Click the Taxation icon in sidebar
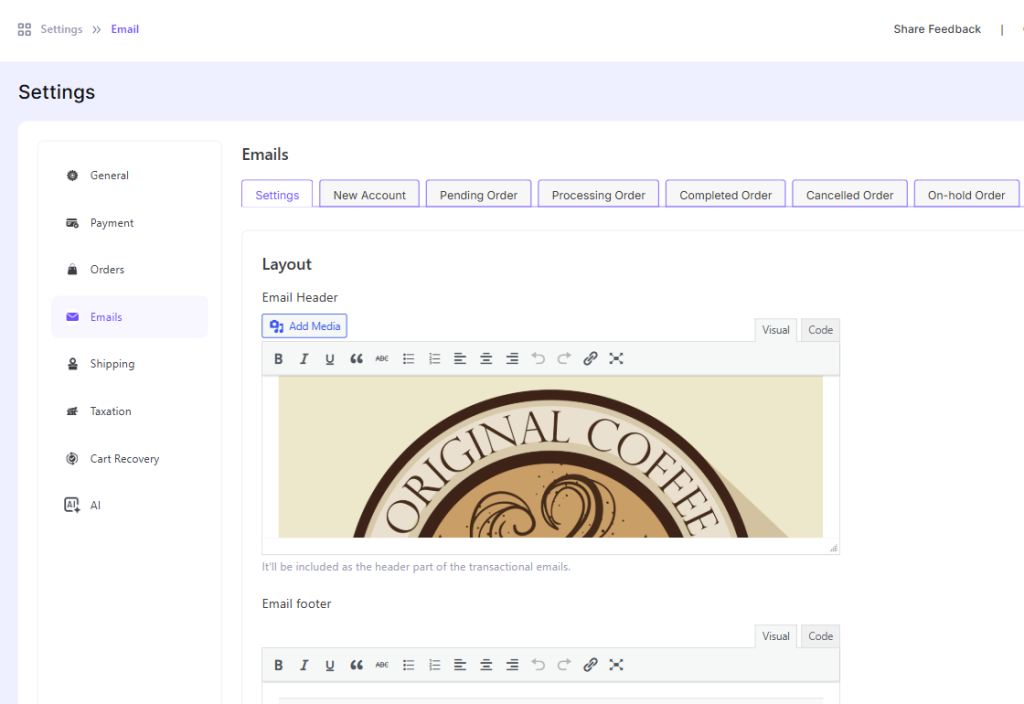Viewport: 1024px width, 704px height. coord(72,411)
